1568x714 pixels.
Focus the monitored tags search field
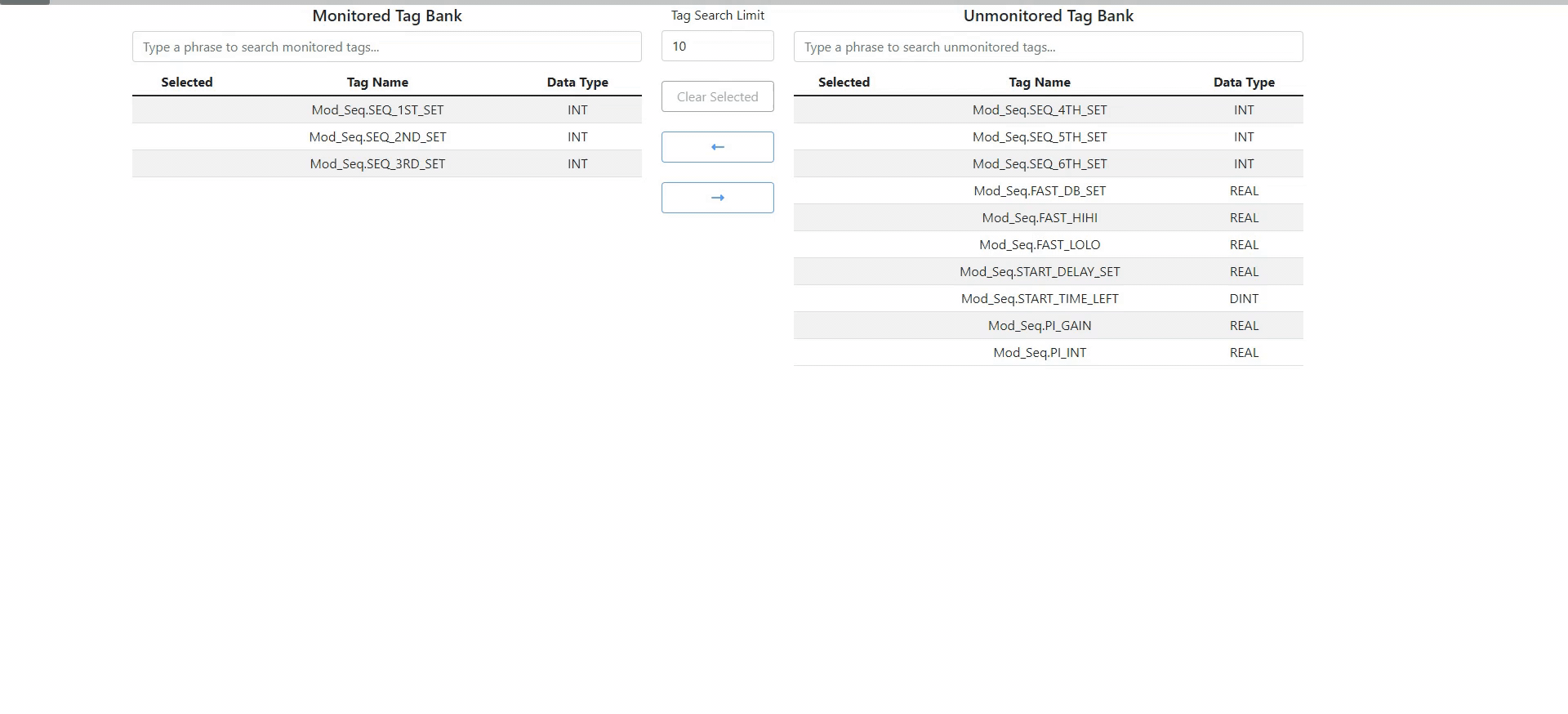[387, 47]
